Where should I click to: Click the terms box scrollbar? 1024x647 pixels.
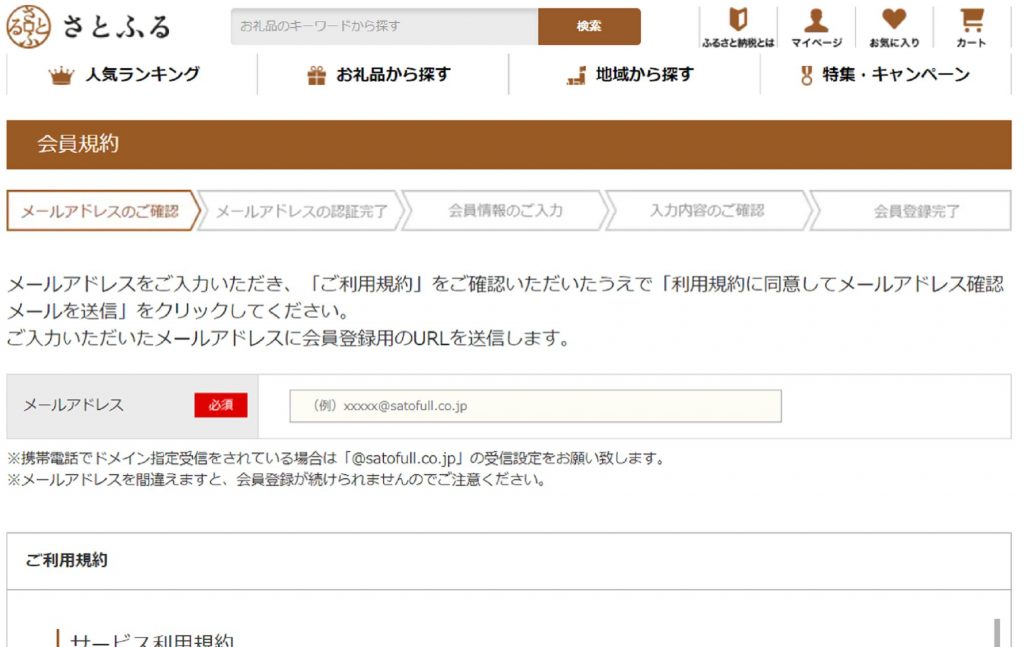pyautogui.click(x=996, y=632)
